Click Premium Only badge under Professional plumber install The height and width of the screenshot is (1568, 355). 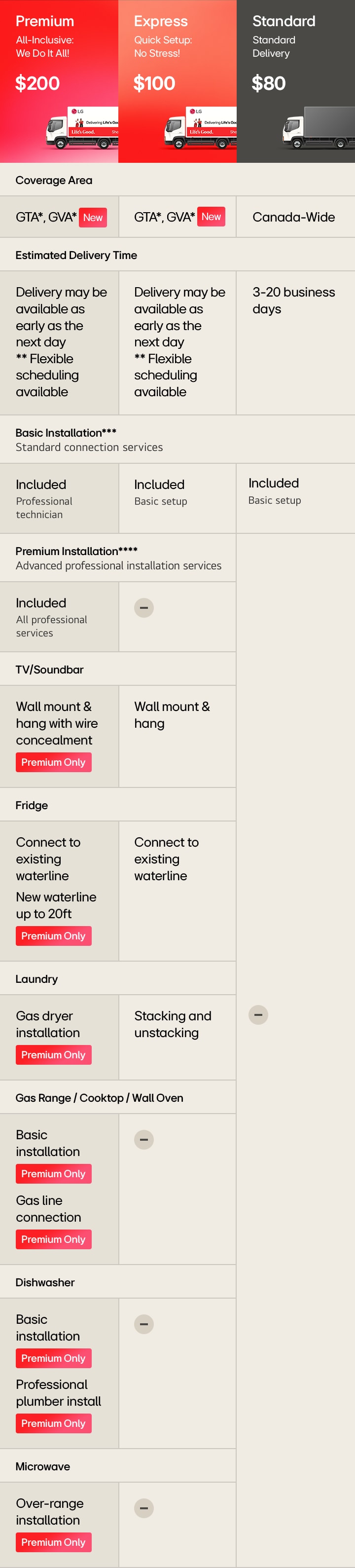(x=53, y=1423)
